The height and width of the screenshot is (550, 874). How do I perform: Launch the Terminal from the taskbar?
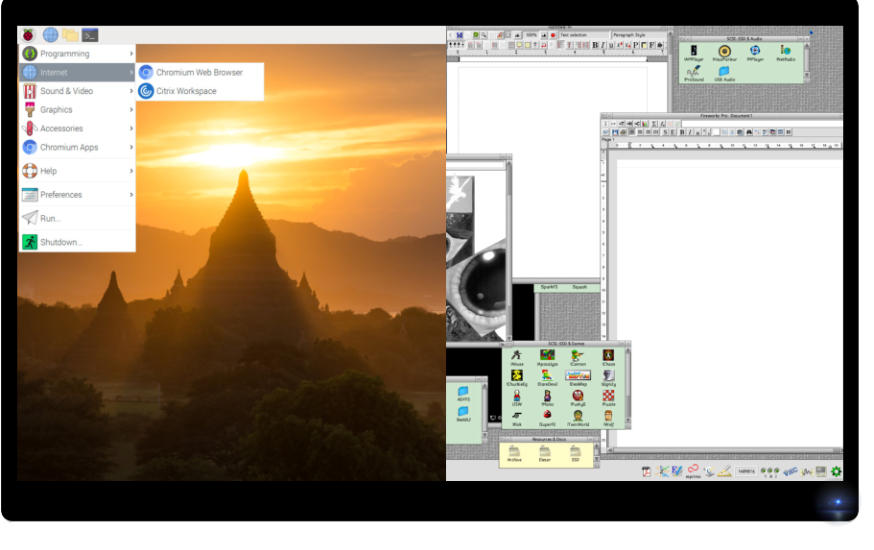point(90,35)
